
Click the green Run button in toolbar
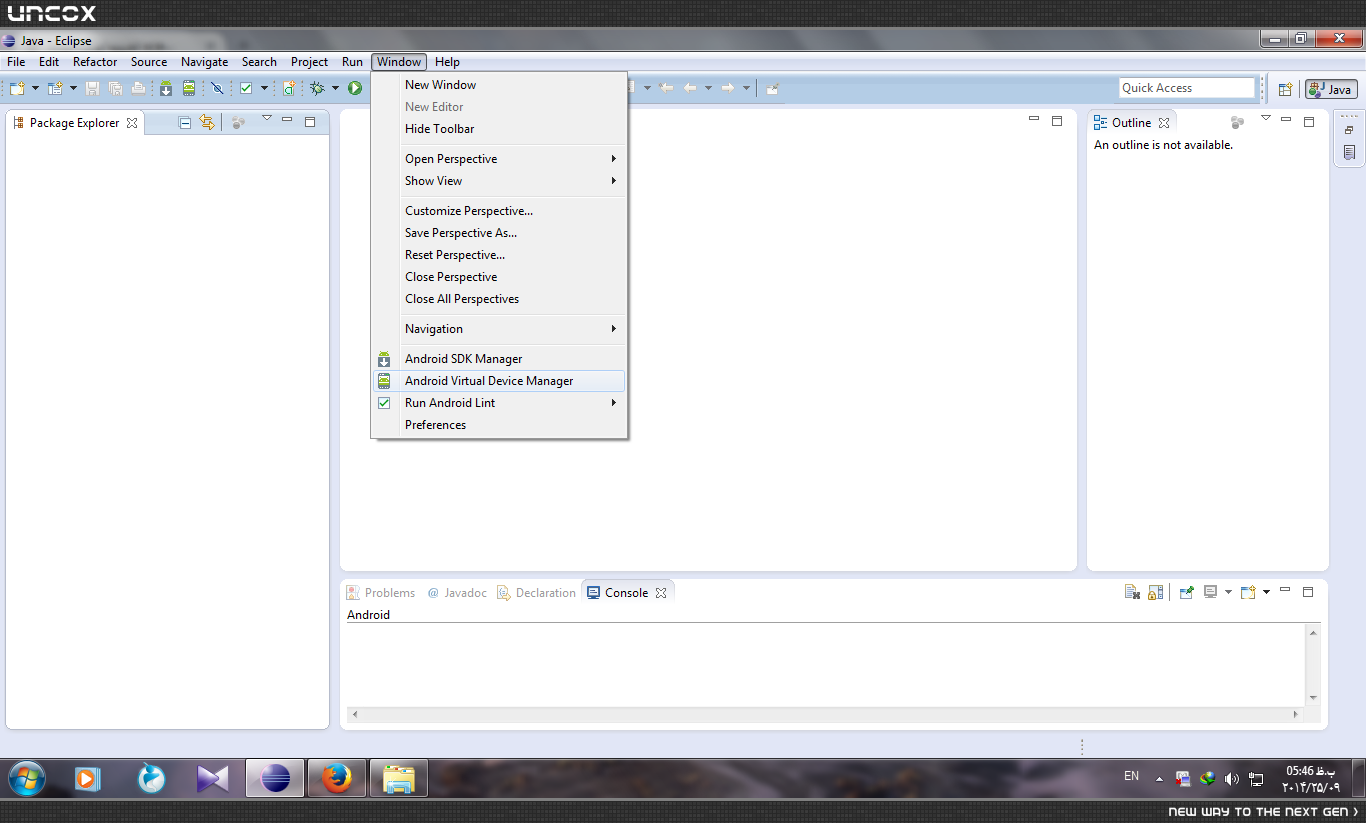[355, 88]
